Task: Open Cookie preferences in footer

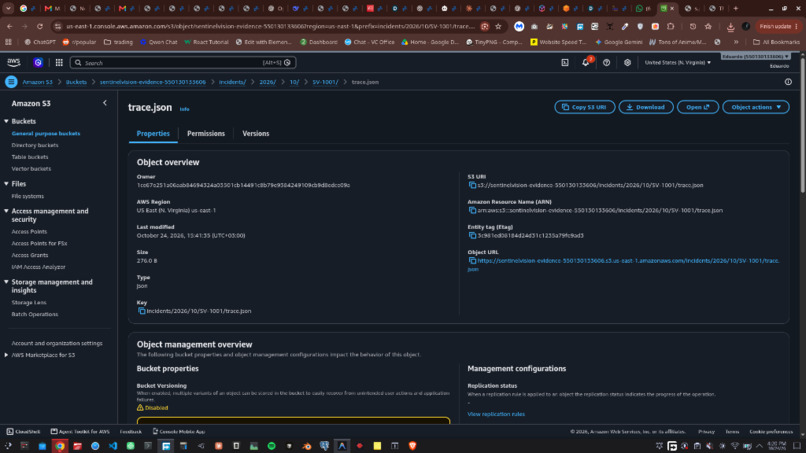Action: click(771, 431)
